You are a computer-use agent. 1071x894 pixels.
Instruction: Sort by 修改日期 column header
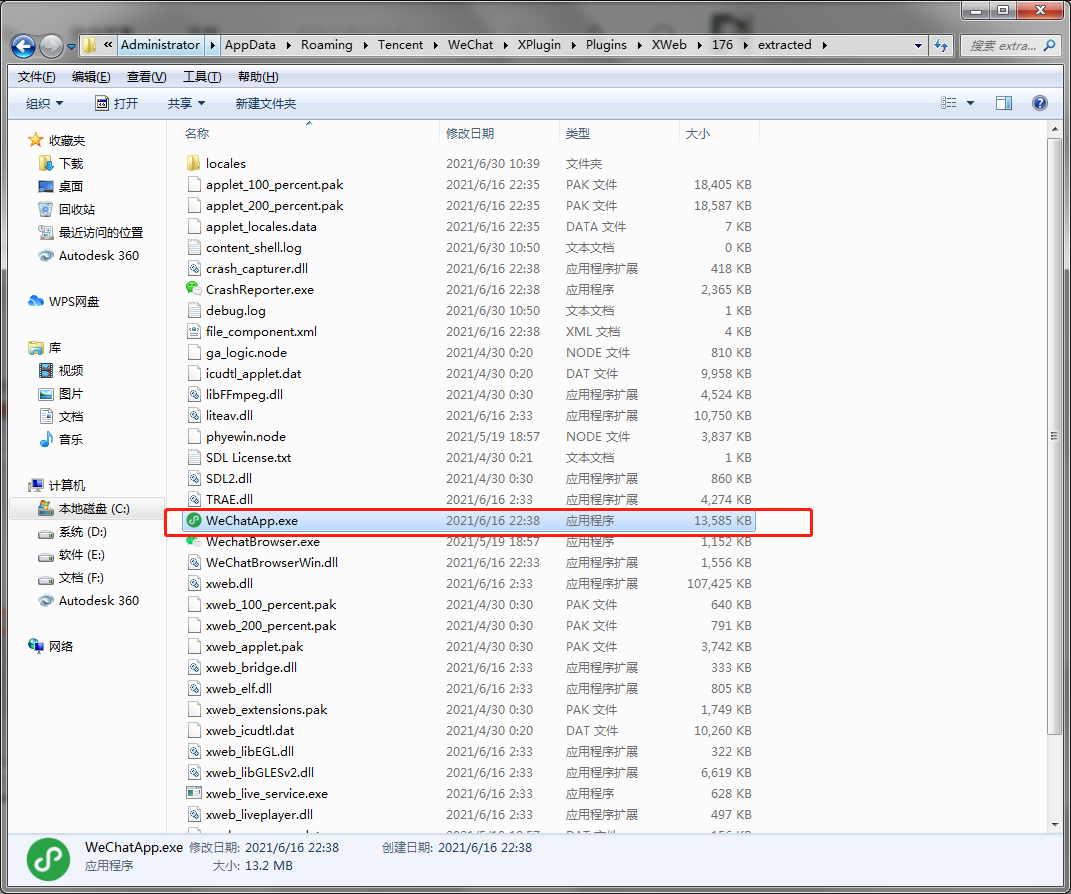pos(470,133)
